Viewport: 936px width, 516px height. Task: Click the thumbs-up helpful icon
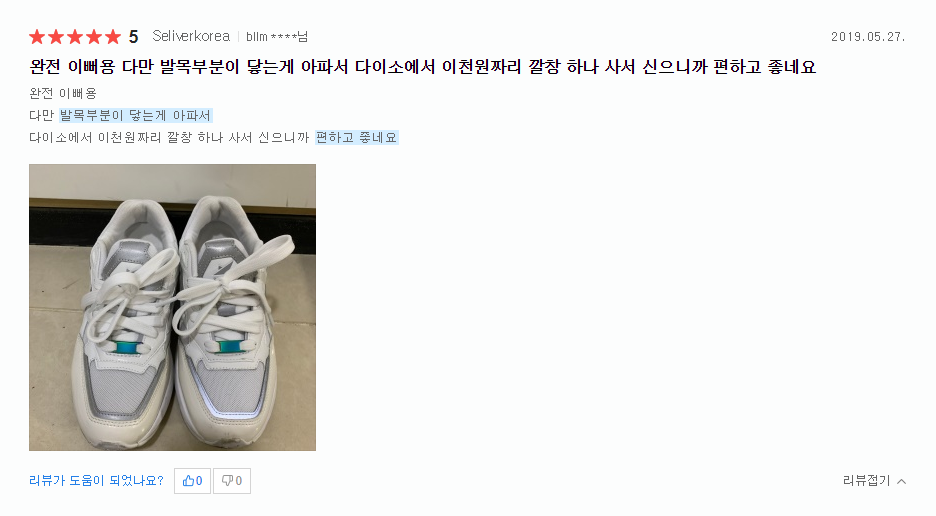pos(189,481)
